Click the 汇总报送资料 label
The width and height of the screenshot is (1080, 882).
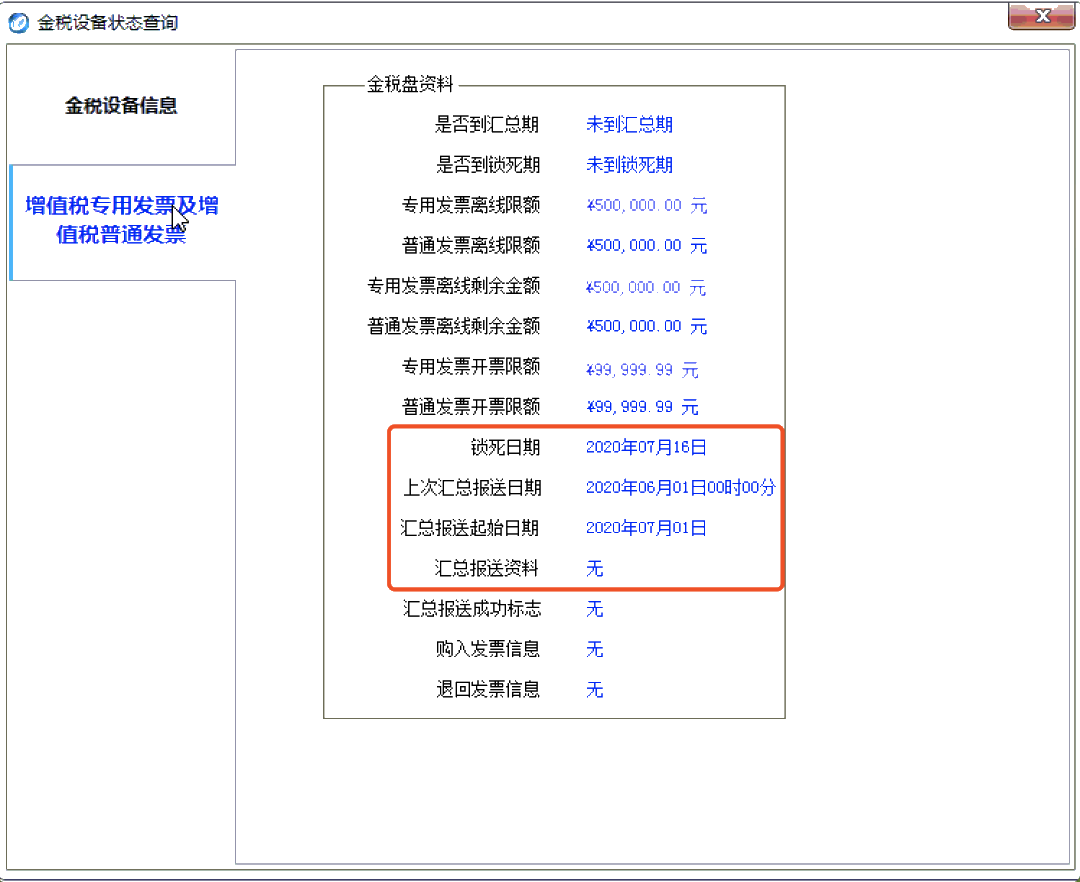(487, 569)
